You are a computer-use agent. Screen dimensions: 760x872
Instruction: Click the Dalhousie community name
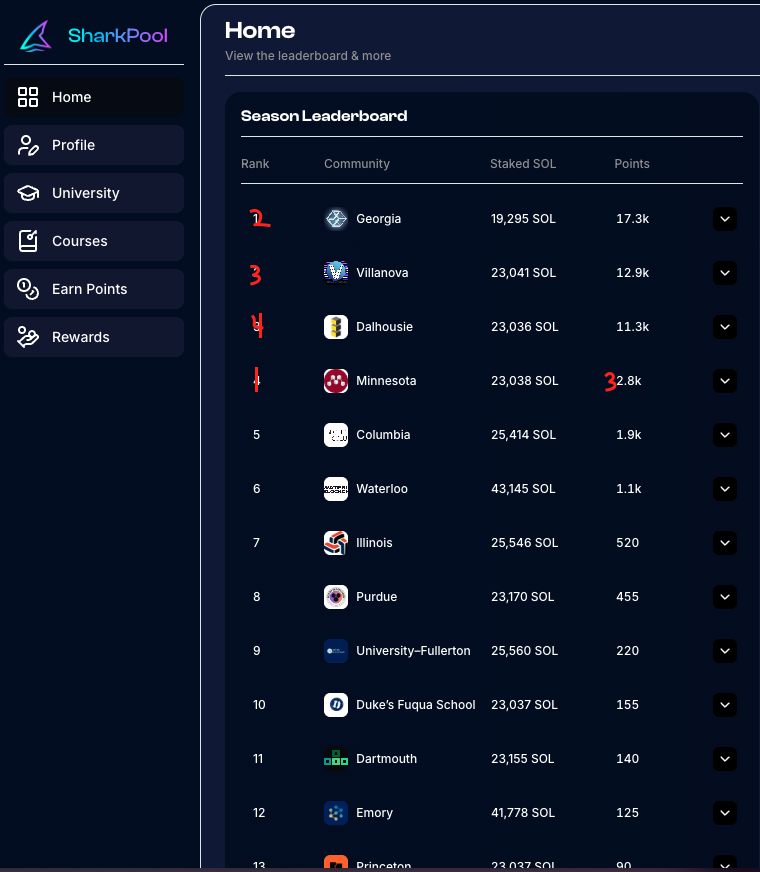(384, 326)
